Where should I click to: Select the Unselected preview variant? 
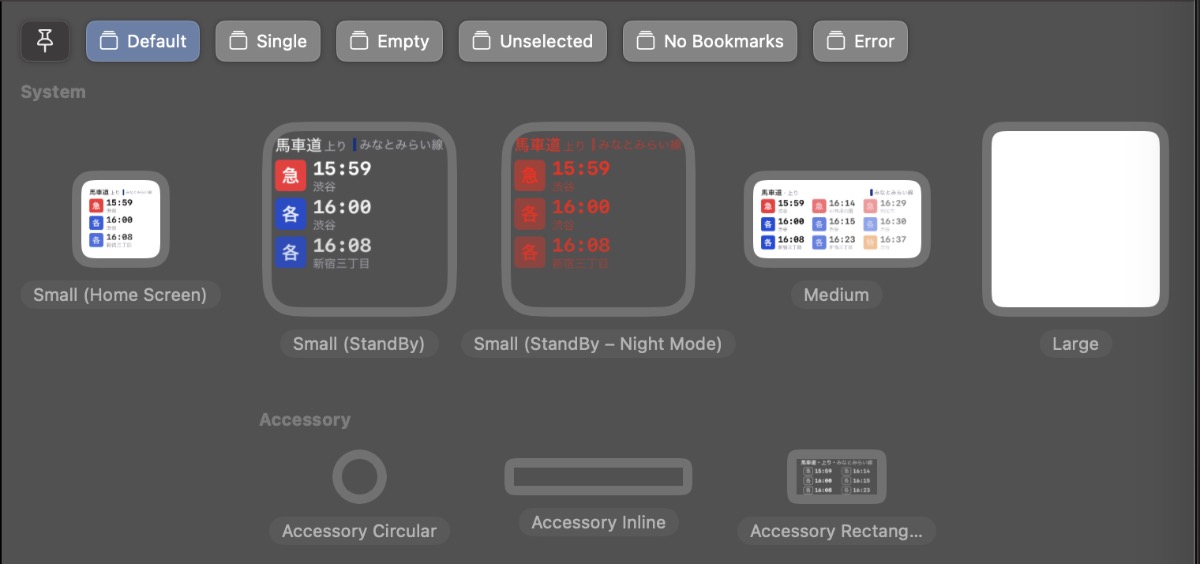[x=533, y=41]
